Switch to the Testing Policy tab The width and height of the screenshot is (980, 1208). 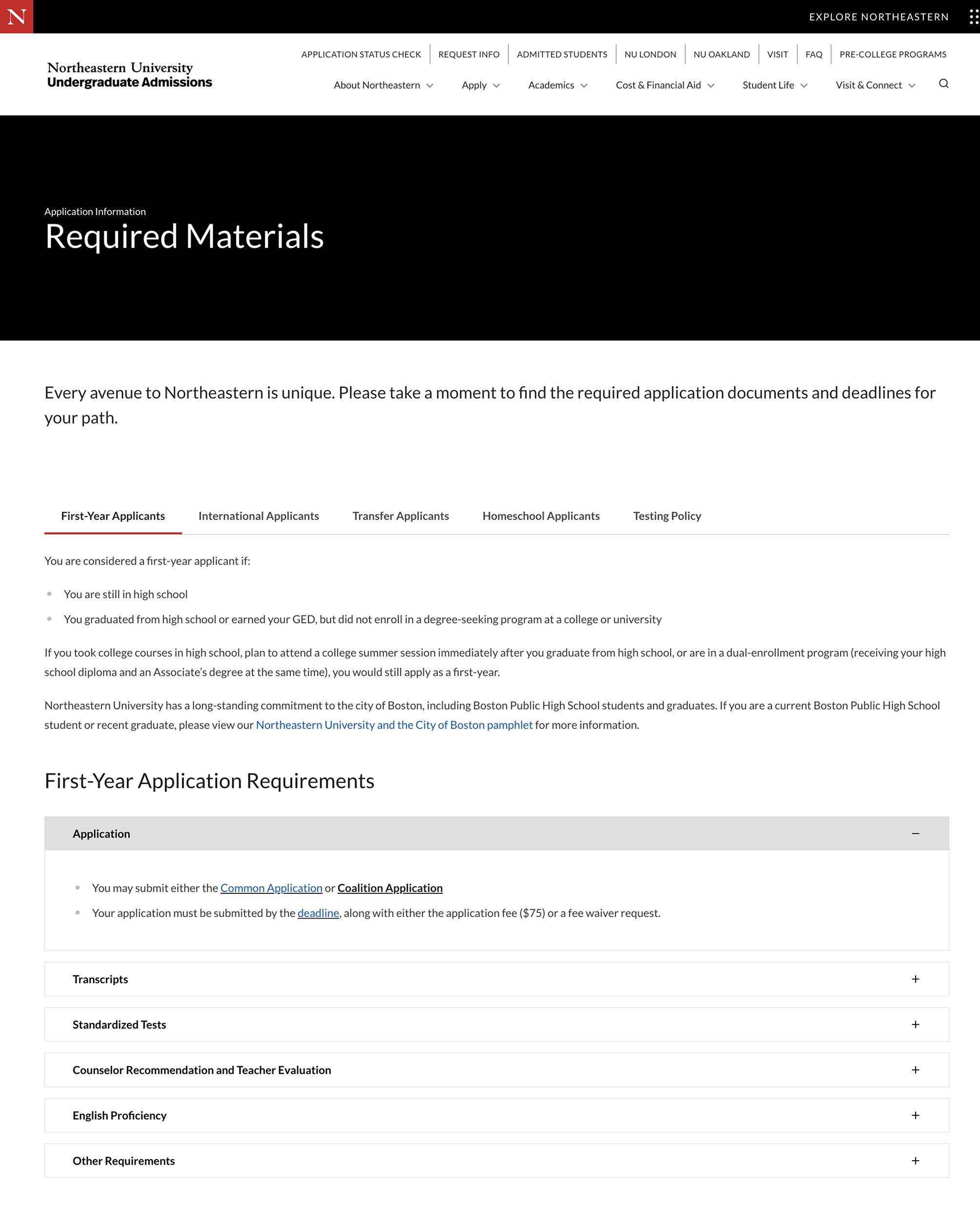pyautogui.click(x=667, y=516)
